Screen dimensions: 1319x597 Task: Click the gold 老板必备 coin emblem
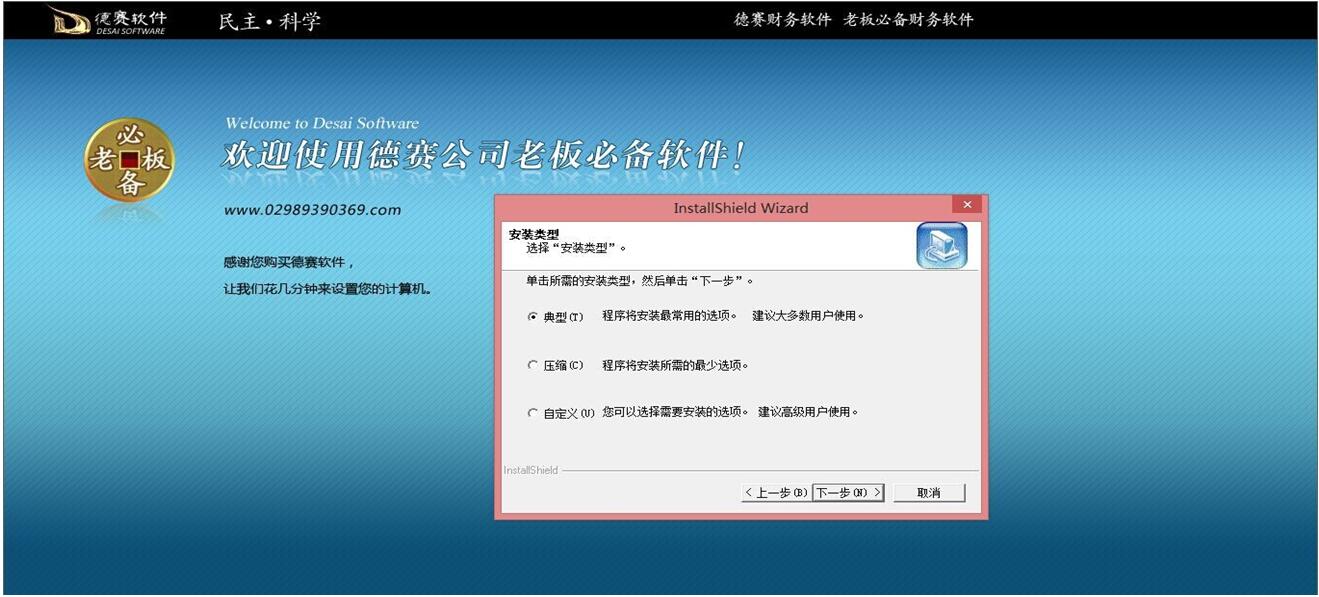pyautogui.click(x=129, y=160)
